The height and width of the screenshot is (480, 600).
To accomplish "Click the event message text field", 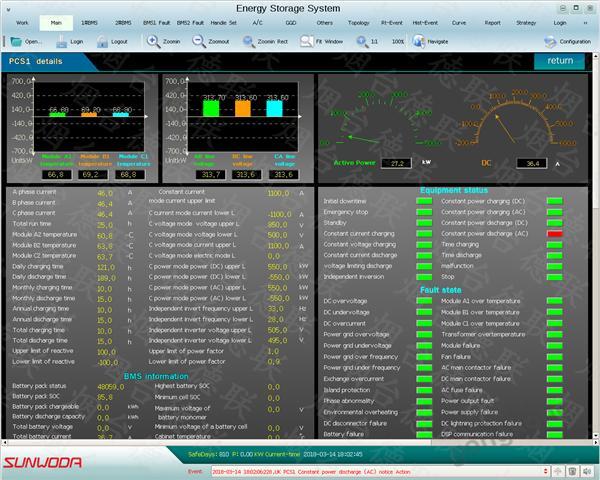I will (377, 472).
